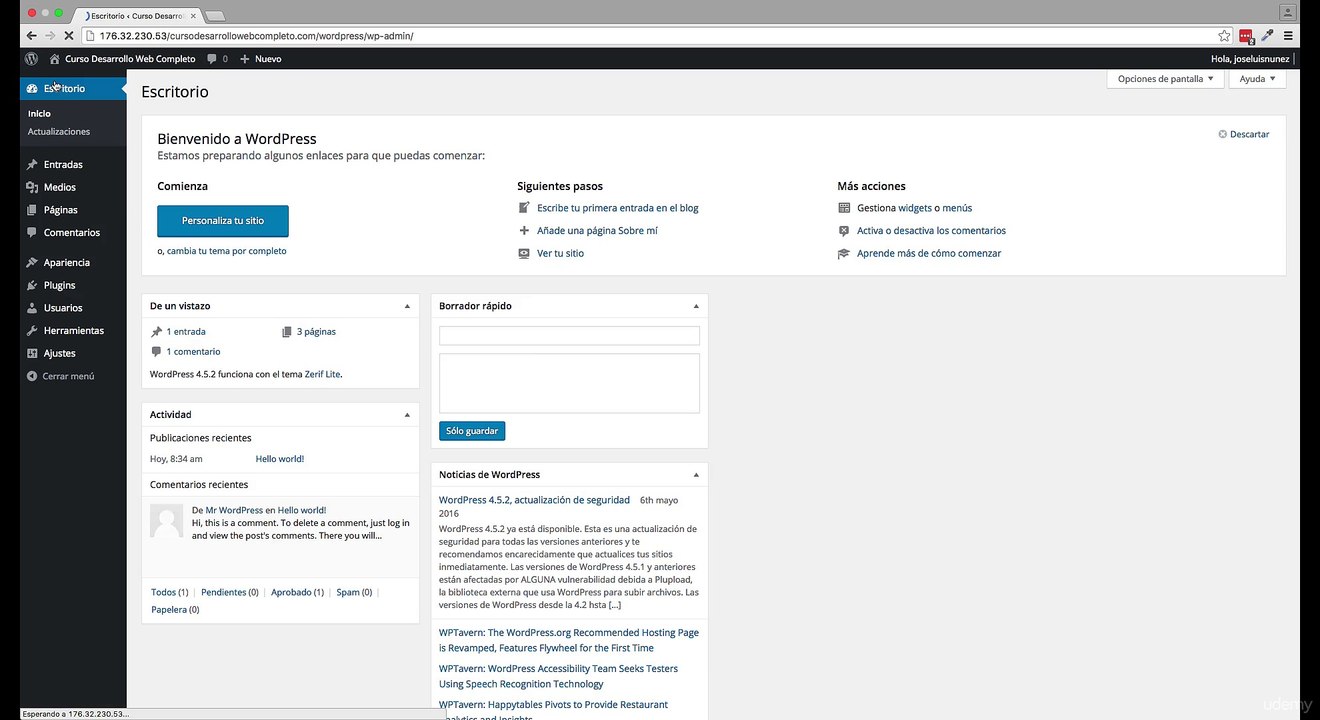Select Inicio in the Escritorio submenu

(x=39, y=114)
